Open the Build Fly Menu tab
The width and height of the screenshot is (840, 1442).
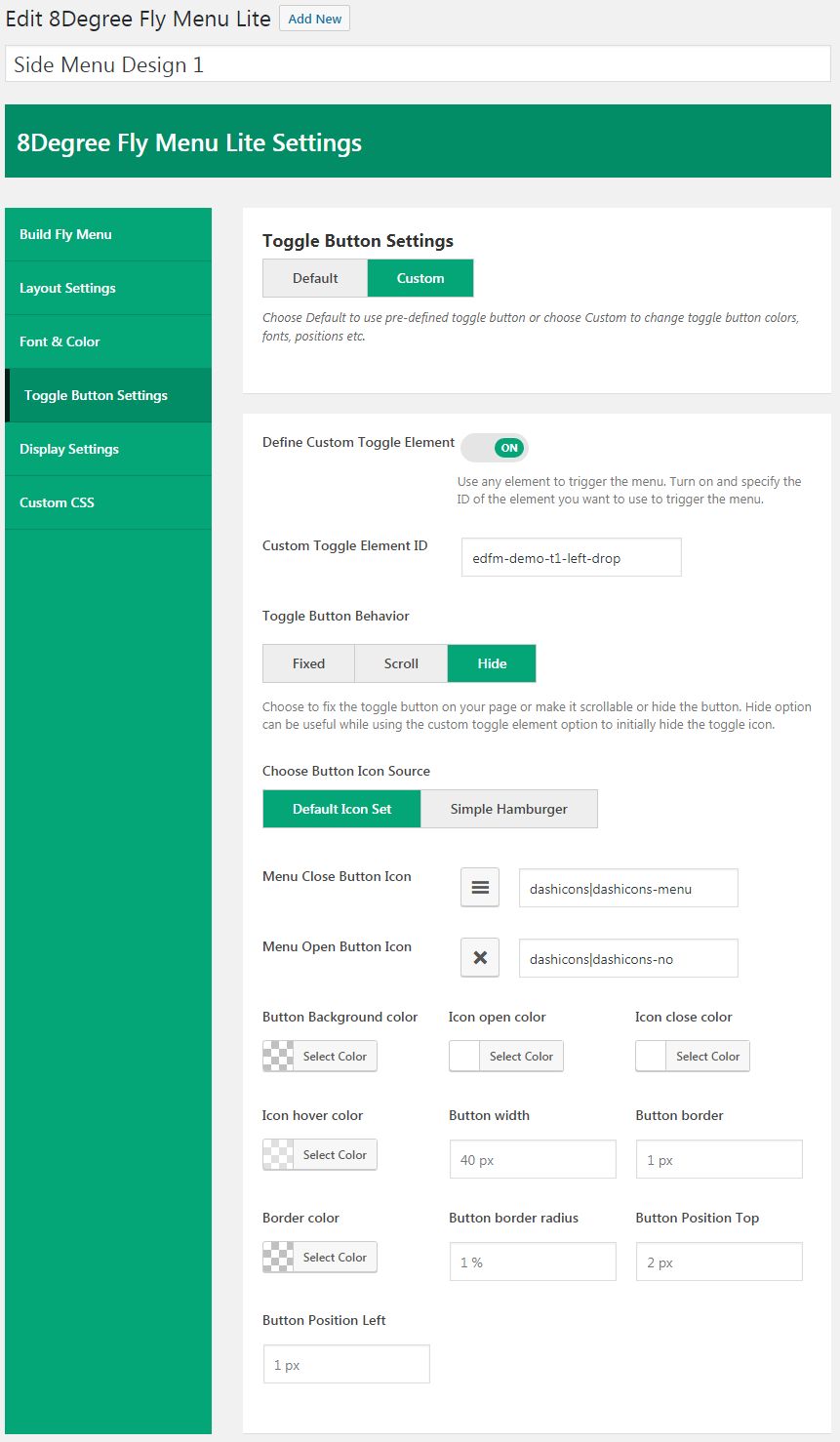(108, 234)
